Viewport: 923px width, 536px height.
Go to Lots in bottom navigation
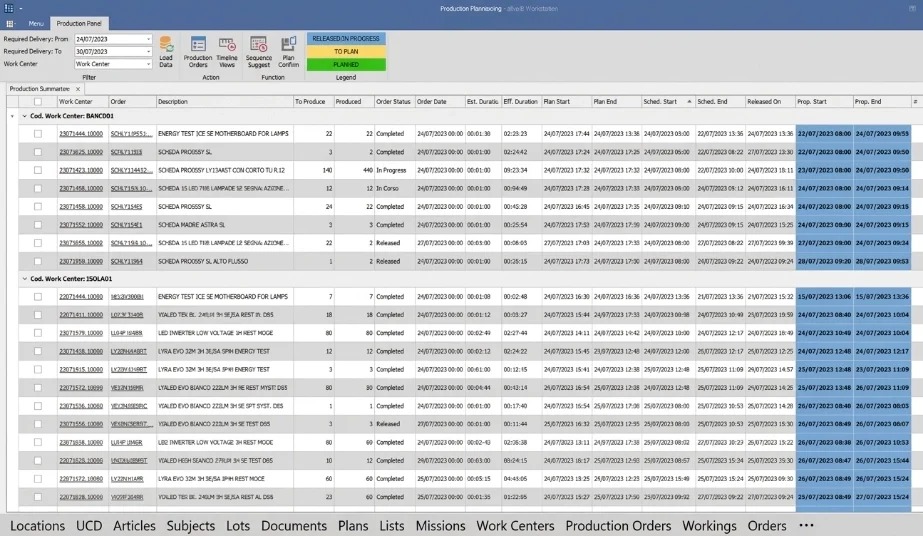pos(238,526)
